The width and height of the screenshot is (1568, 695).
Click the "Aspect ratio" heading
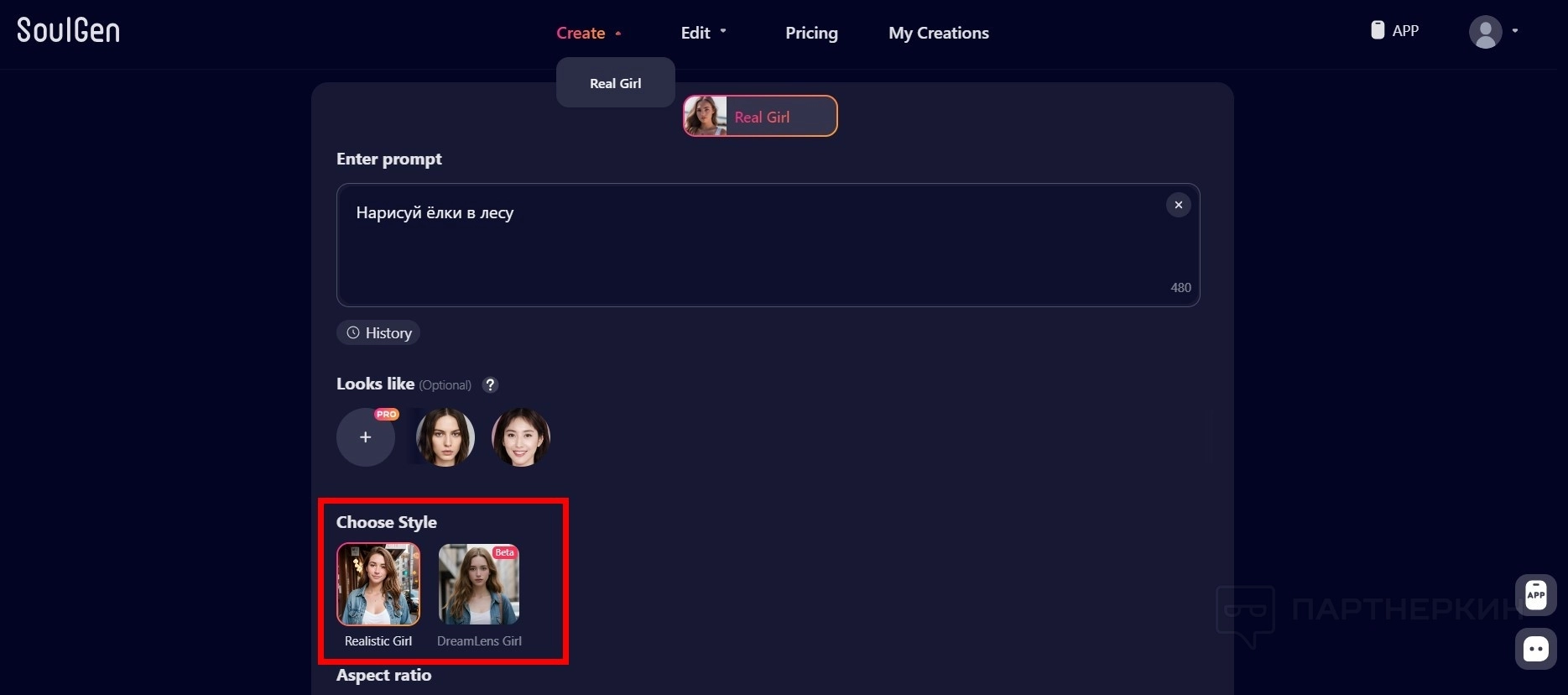384,675
